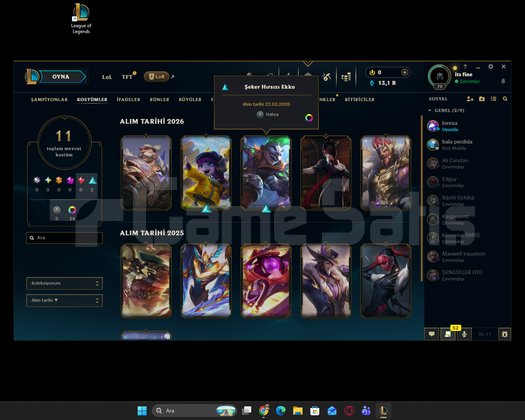This screenshot has height=420, width=525.
Task: Toggle the voice microphone icon
Action: click(x=464, y=334)
